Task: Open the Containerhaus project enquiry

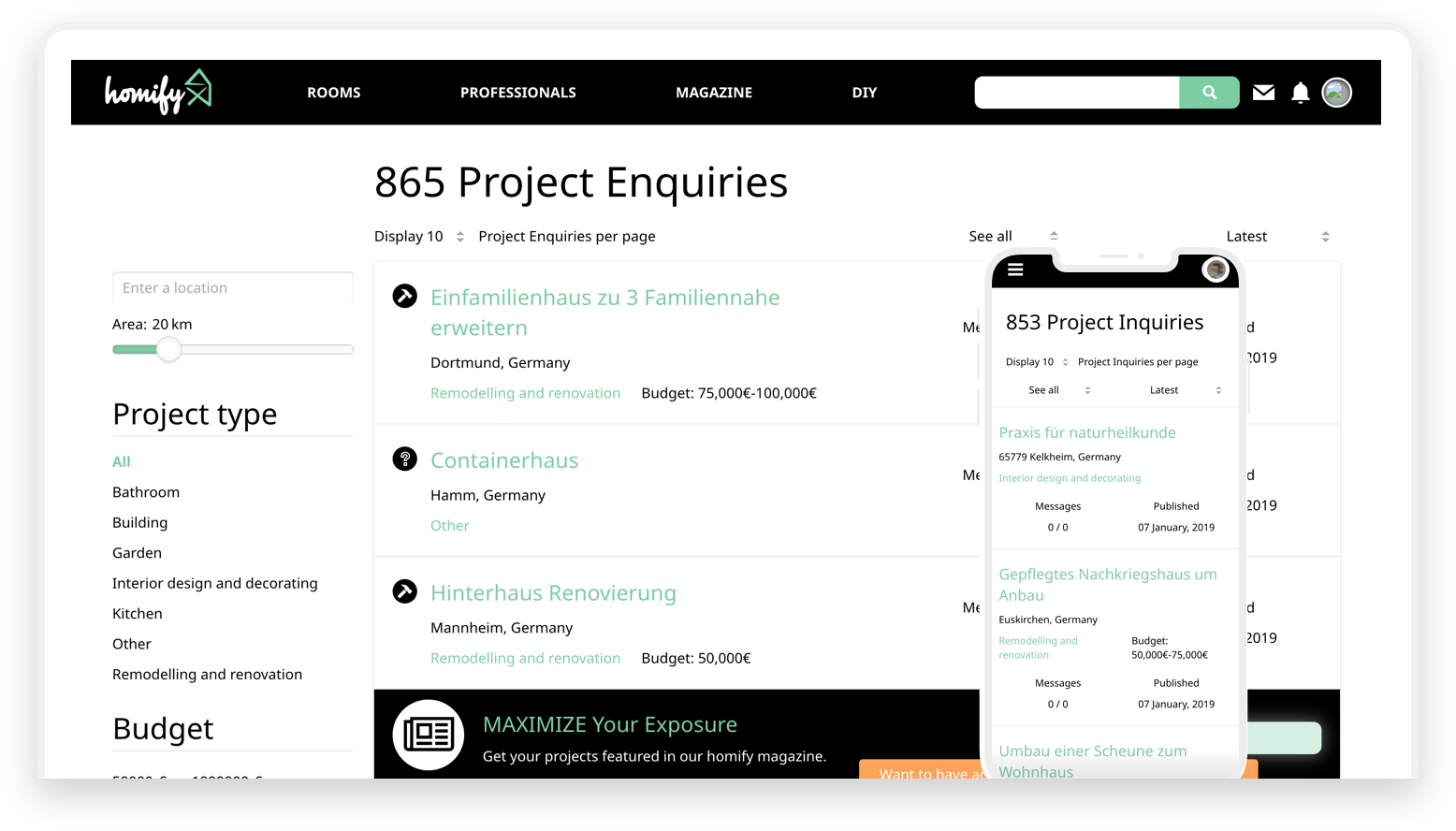Action: [504, 460]
